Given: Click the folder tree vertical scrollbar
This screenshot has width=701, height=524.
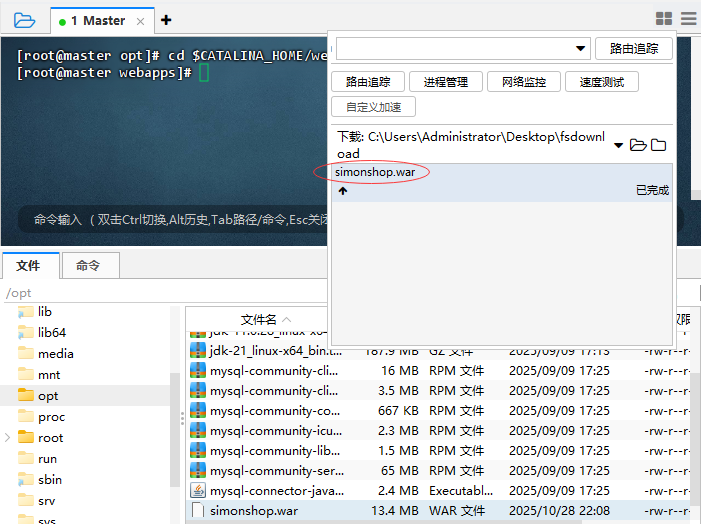Looking at the screenshot, I should (x=175, y=429).
